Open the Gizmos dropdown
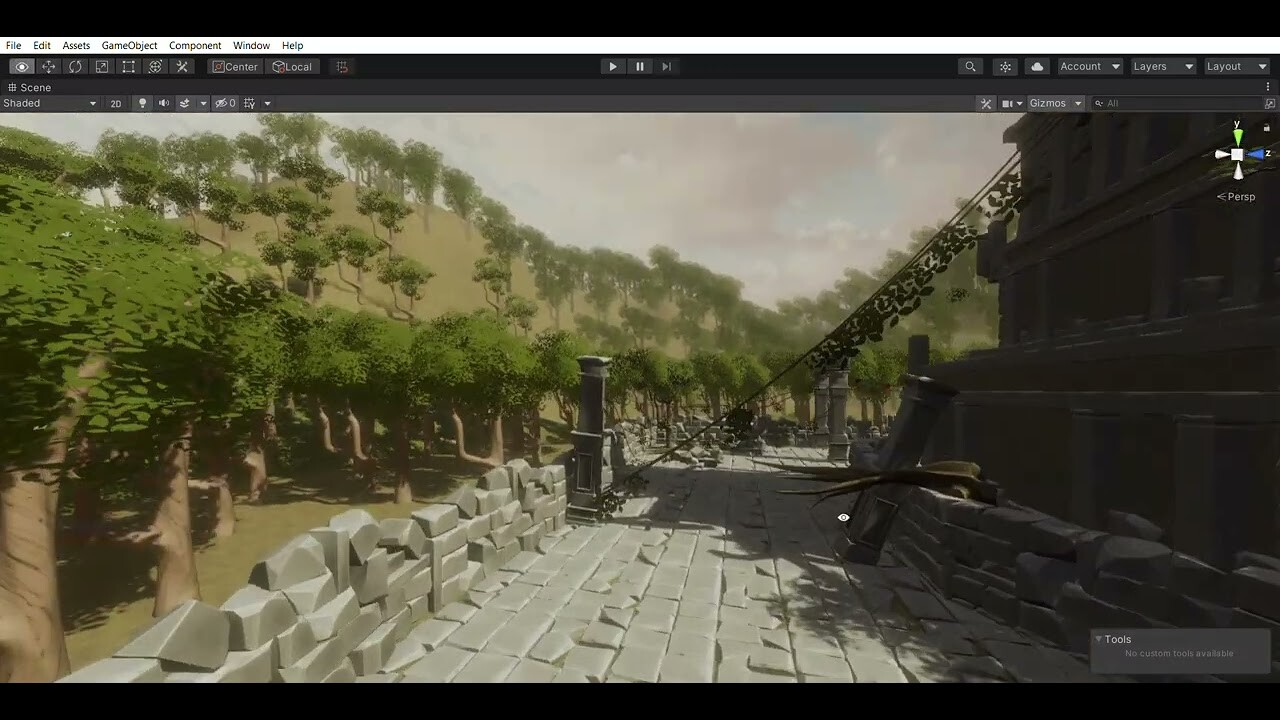Image resolution: width=1280 pixels, height=720 pixels. click(x=1055, y=103)
